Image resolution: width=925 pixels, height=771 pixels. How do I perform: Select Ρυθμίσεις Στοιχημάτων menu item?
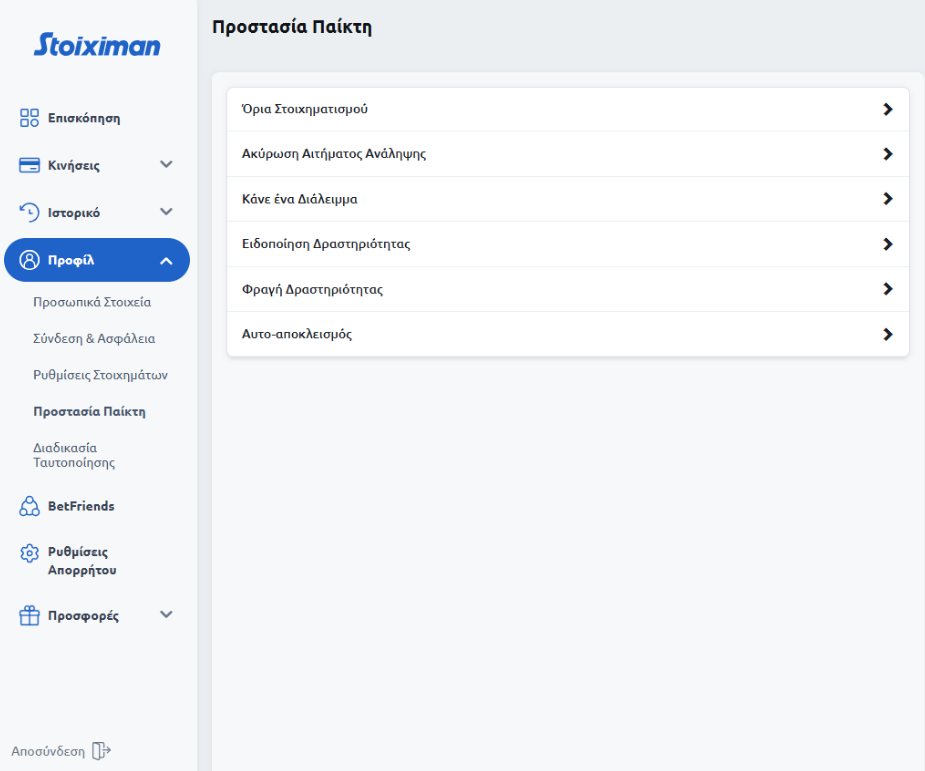100,375
